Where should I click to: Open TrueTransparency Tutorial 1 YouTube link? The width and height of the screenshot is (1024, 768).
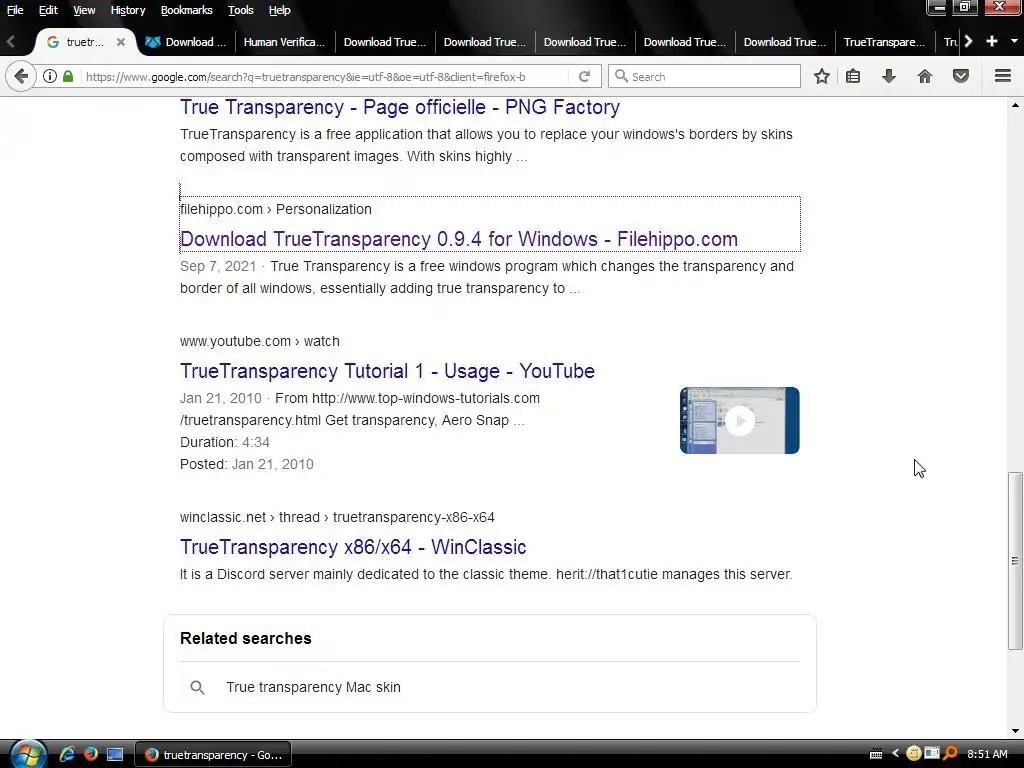coord(387,371)
